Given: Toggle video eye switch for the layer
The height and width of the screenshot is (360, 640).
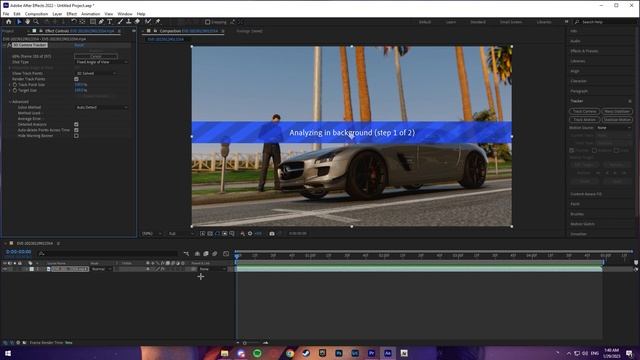Looking at the screenshot, I should point(4,269).
